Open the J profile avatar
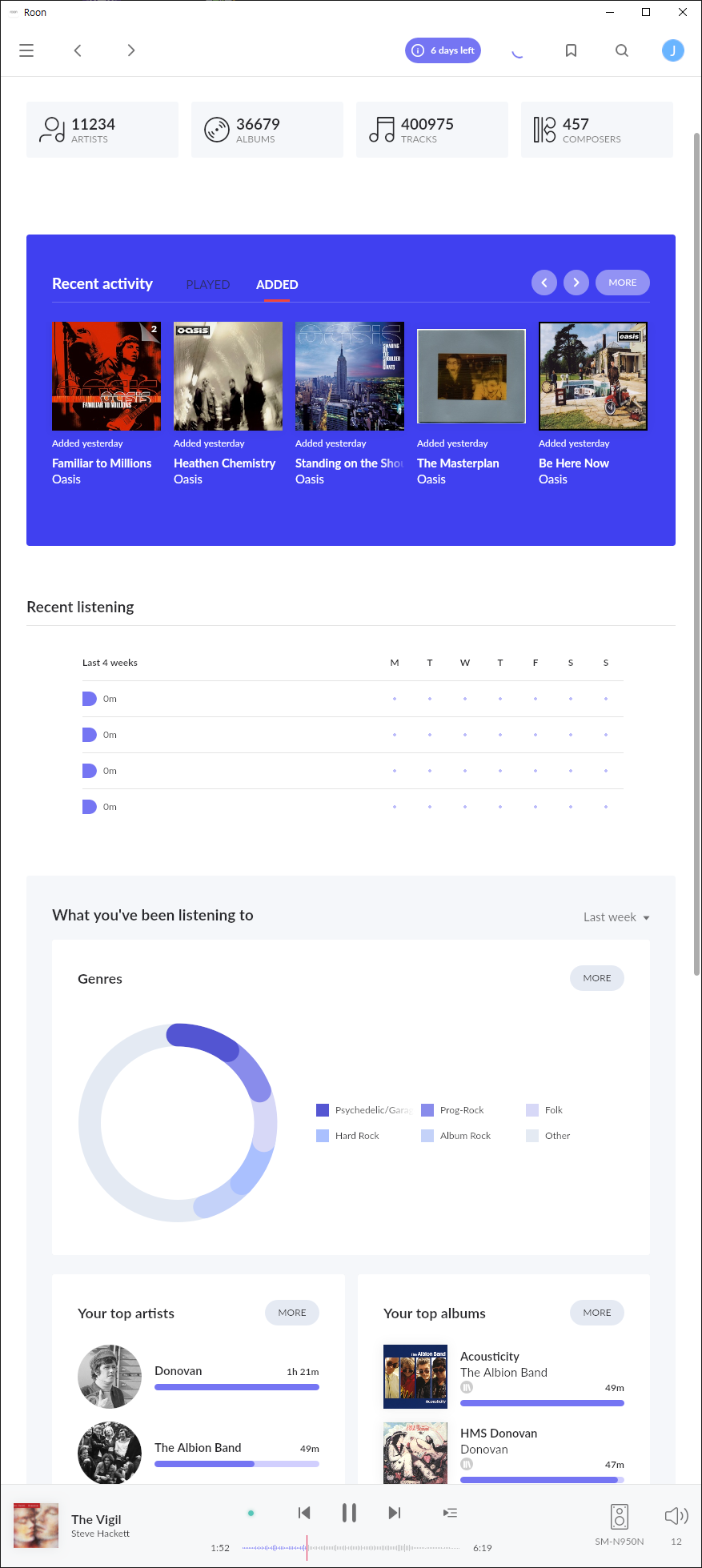The width and height of the screenshot is (702, 1568). 673,50
